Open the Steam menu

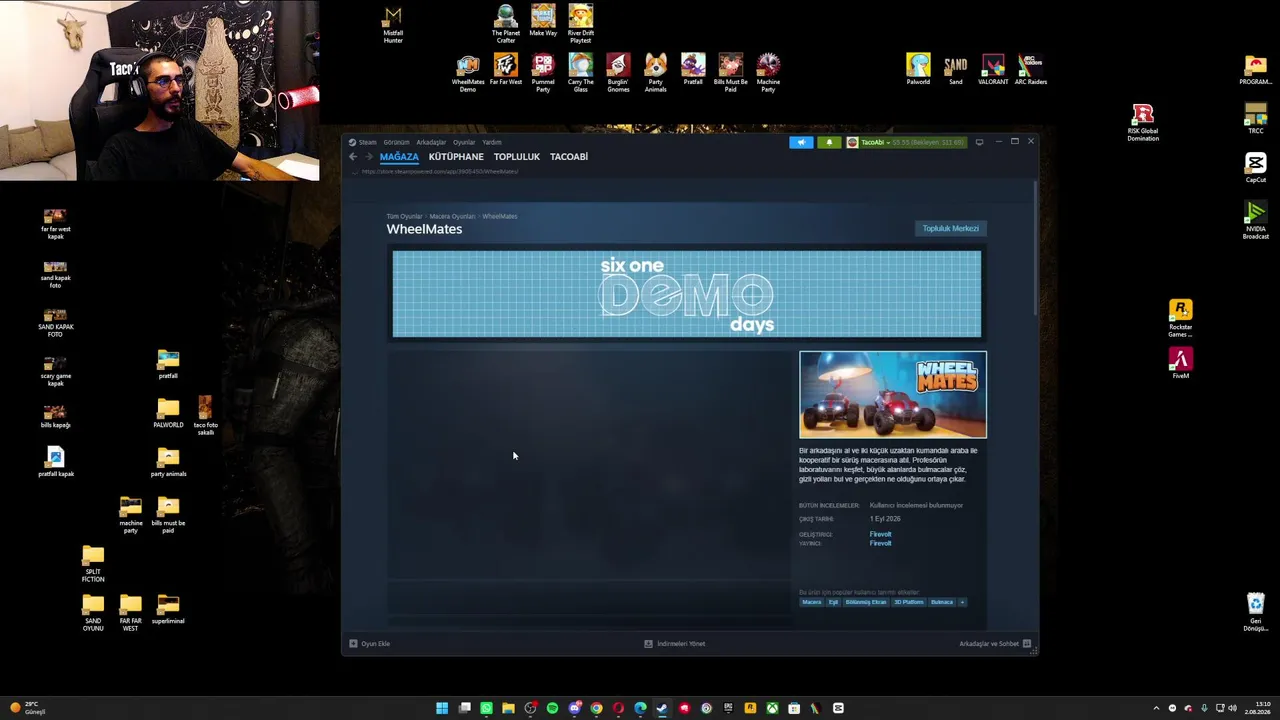pyautogui.click(x=363, y=142)
